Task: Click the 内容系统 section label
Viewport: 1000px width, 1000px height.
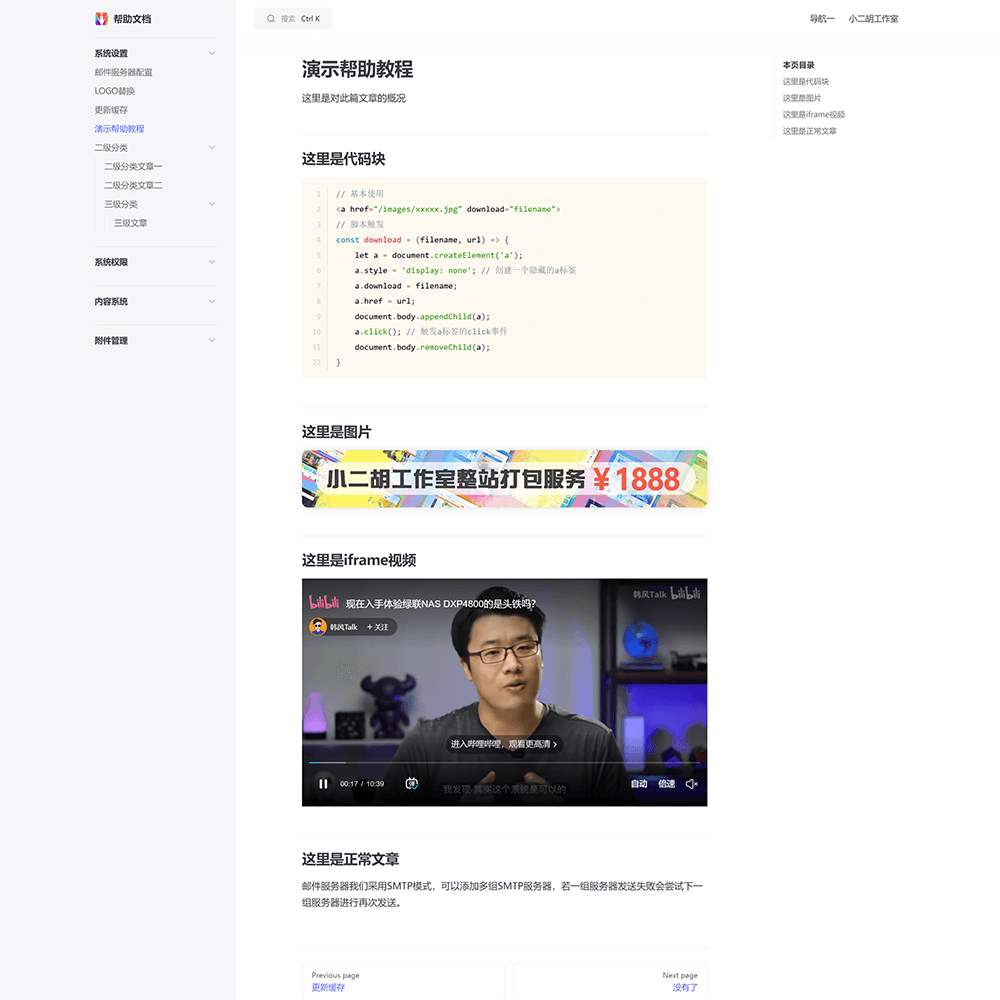Action: (111, 302)
